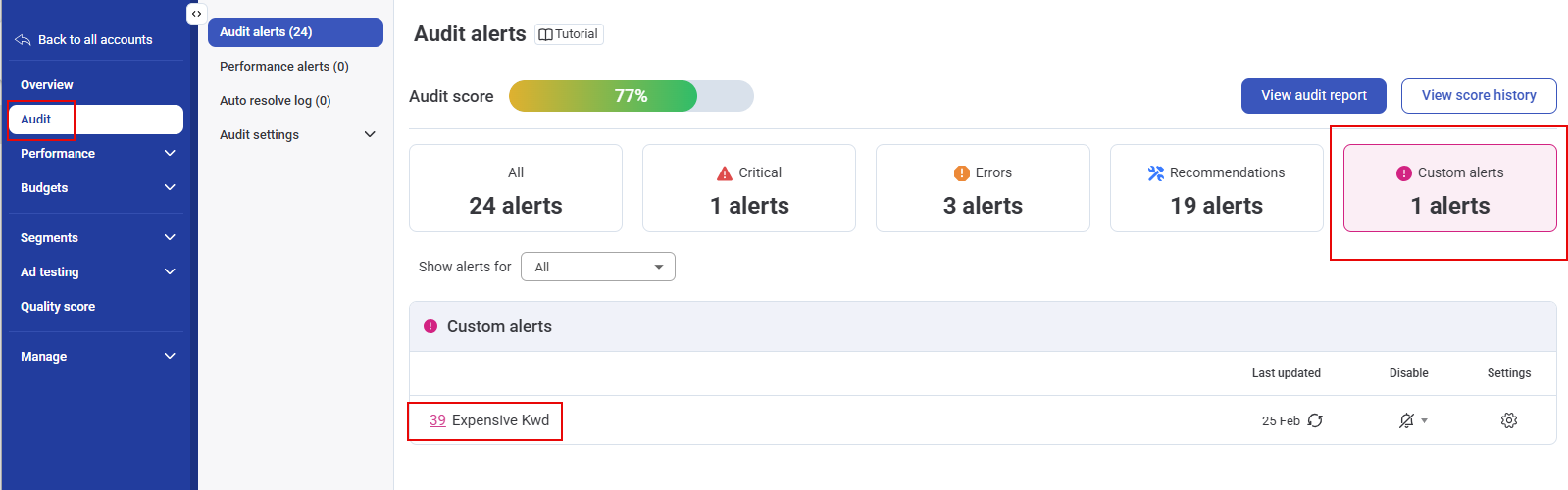The height and width of the screenshot is (490, 1568).
Task: Select the Custom alerts card
Action: 1449,188
